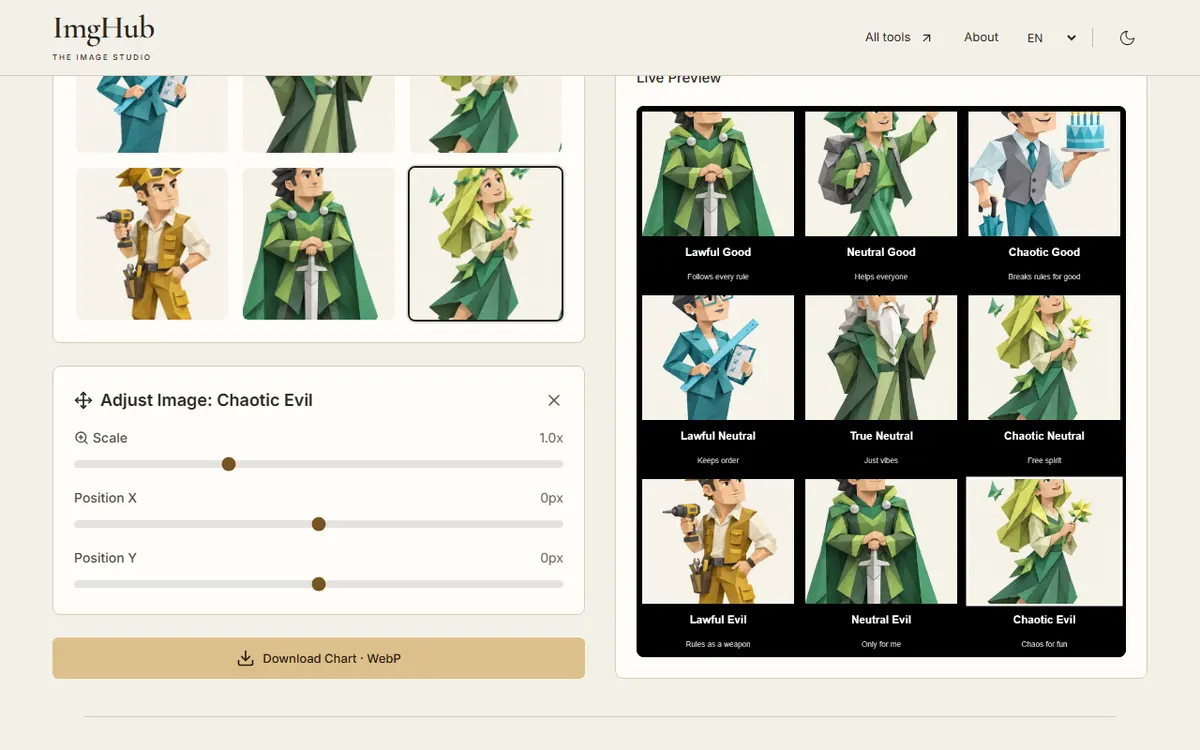This screenshot has width=1200, height=750.
Task: Select the flower girl selected thumbnail
Action: (486, 244)
